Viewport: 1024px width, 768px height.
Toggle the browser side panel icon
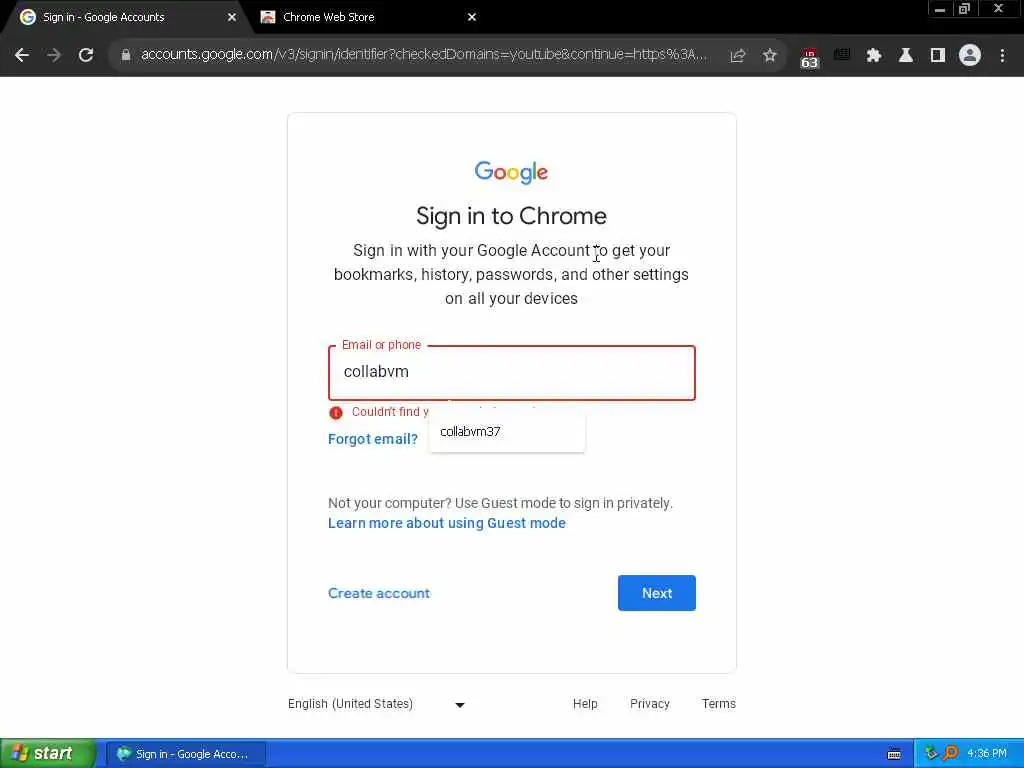(937, 55)
